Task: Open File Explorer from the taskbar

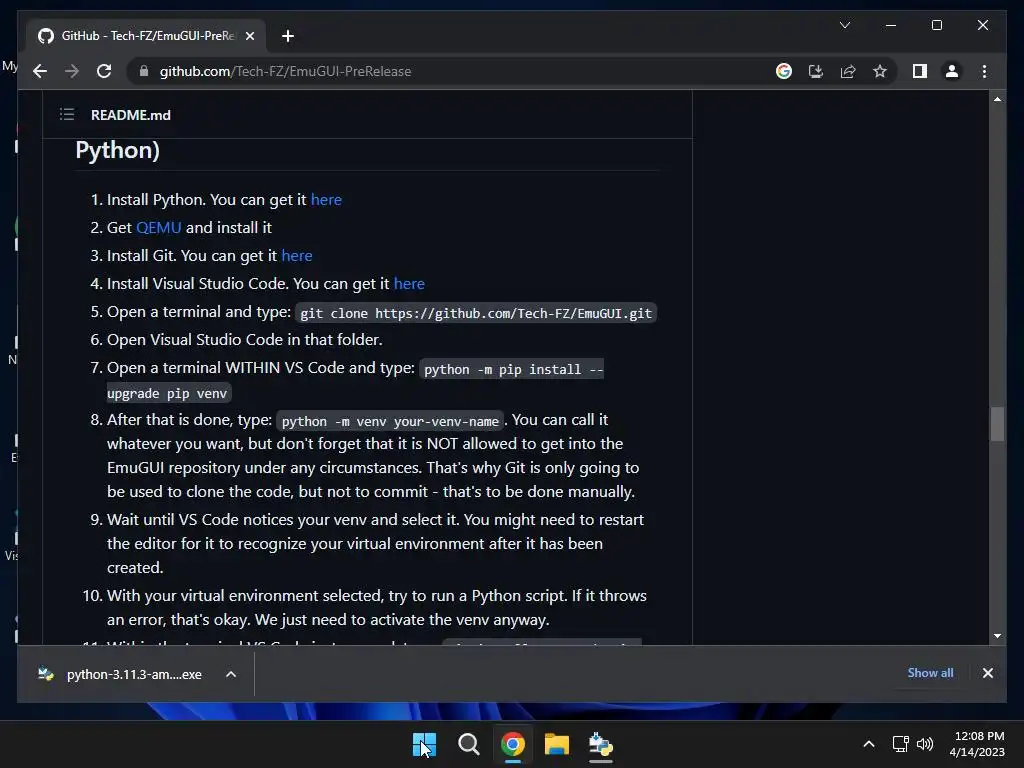Action: pos(556,744)
